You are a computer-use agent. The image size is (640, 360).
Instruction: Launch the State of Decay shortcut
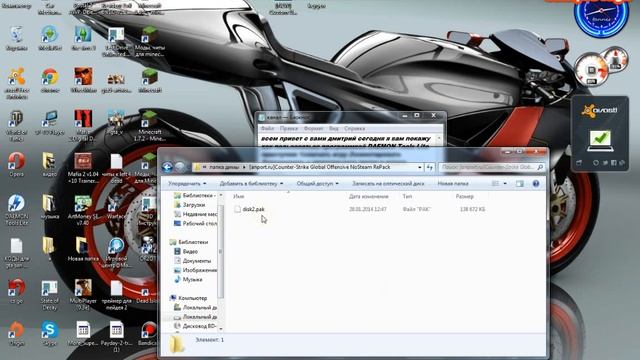tap(50, 295)
